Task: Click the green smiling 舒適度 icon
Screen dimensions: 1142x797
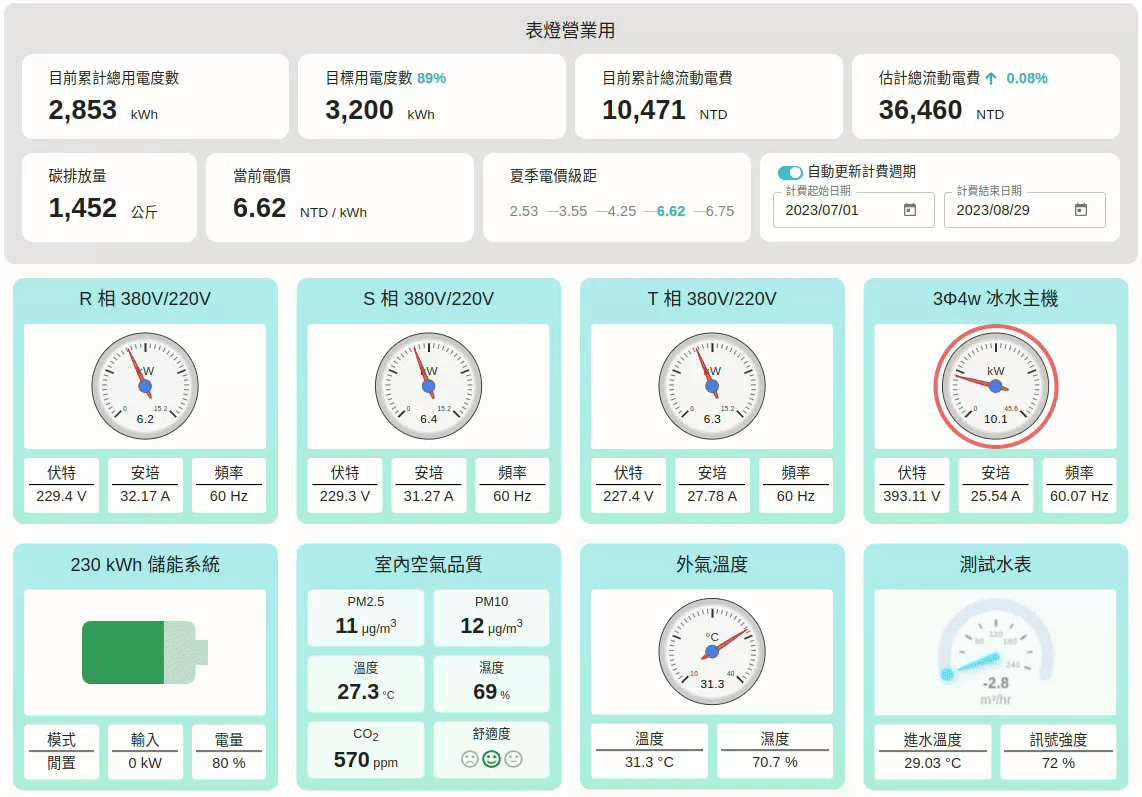Action: 492,759
